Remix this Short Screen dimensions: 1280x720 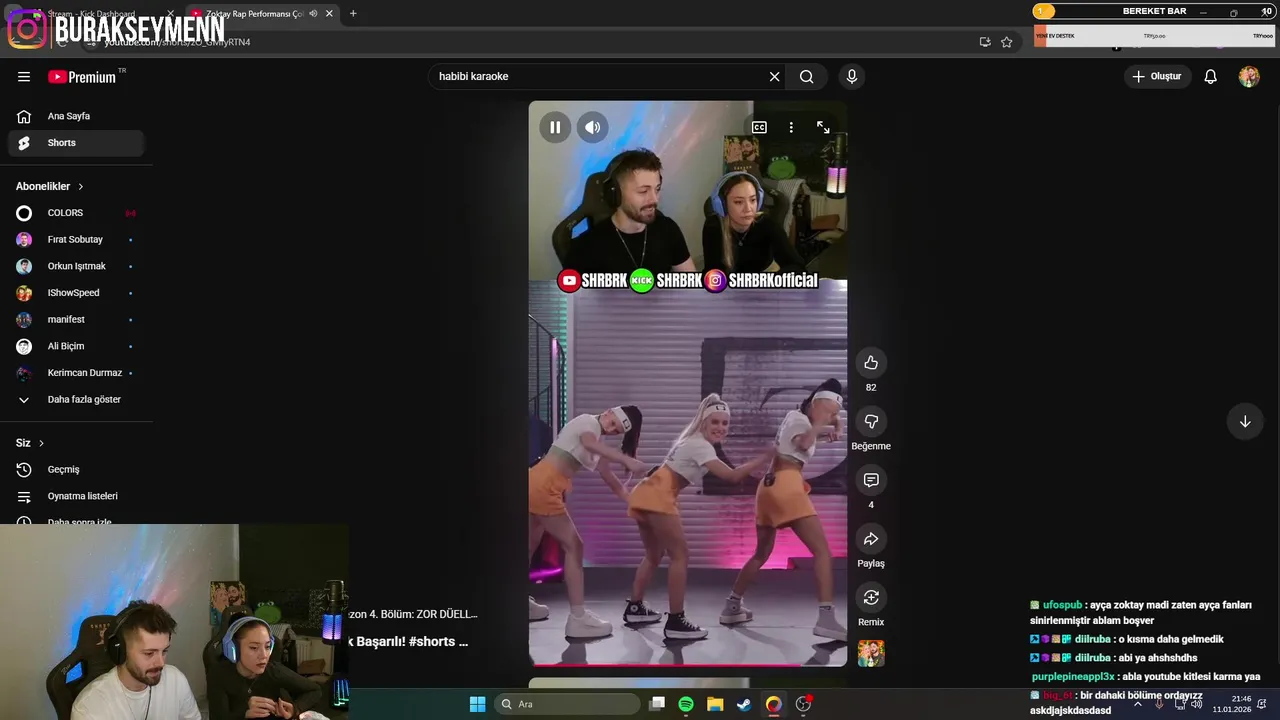[871, 597]
